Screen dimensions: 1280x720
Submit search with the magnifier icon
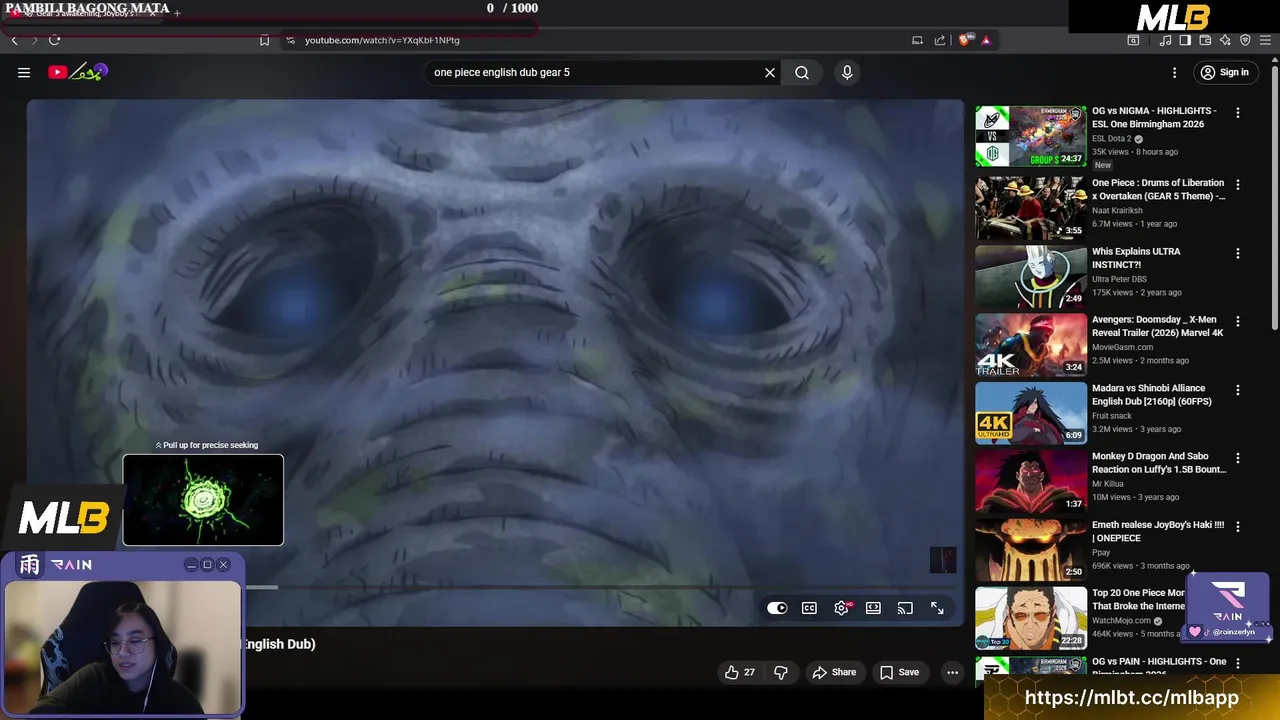pos(802,72)
